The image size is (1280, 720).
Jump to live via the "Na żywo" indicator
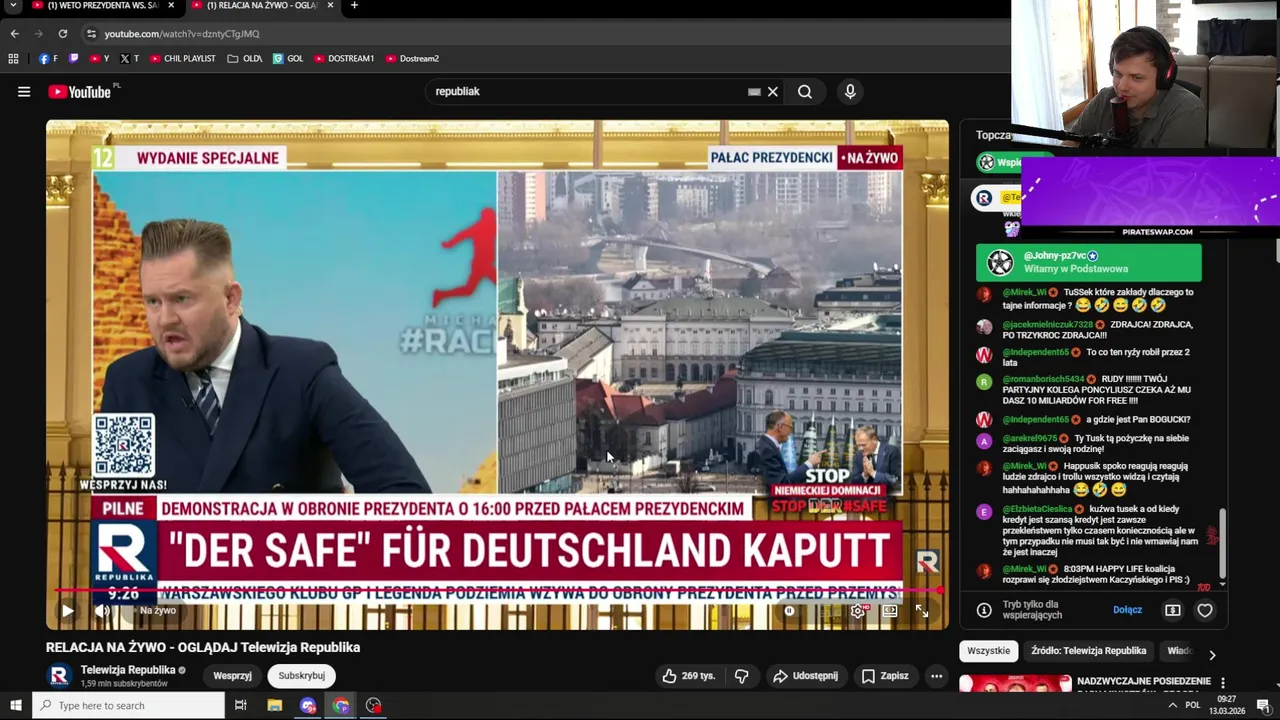(x=157, y=611)
